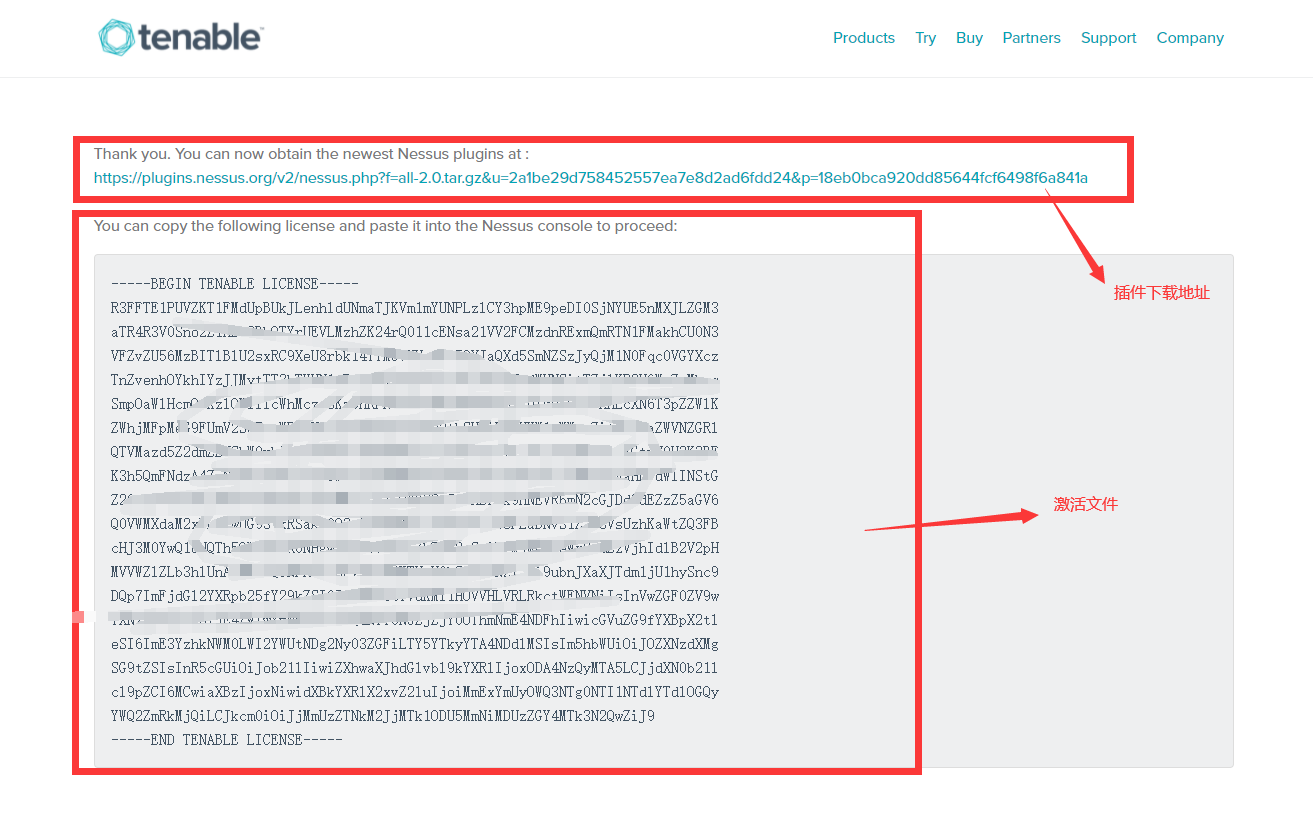Open the Buy menu
Image resolution: width=1313 pixels, height=819 pixels.
(x=969, y=38)
